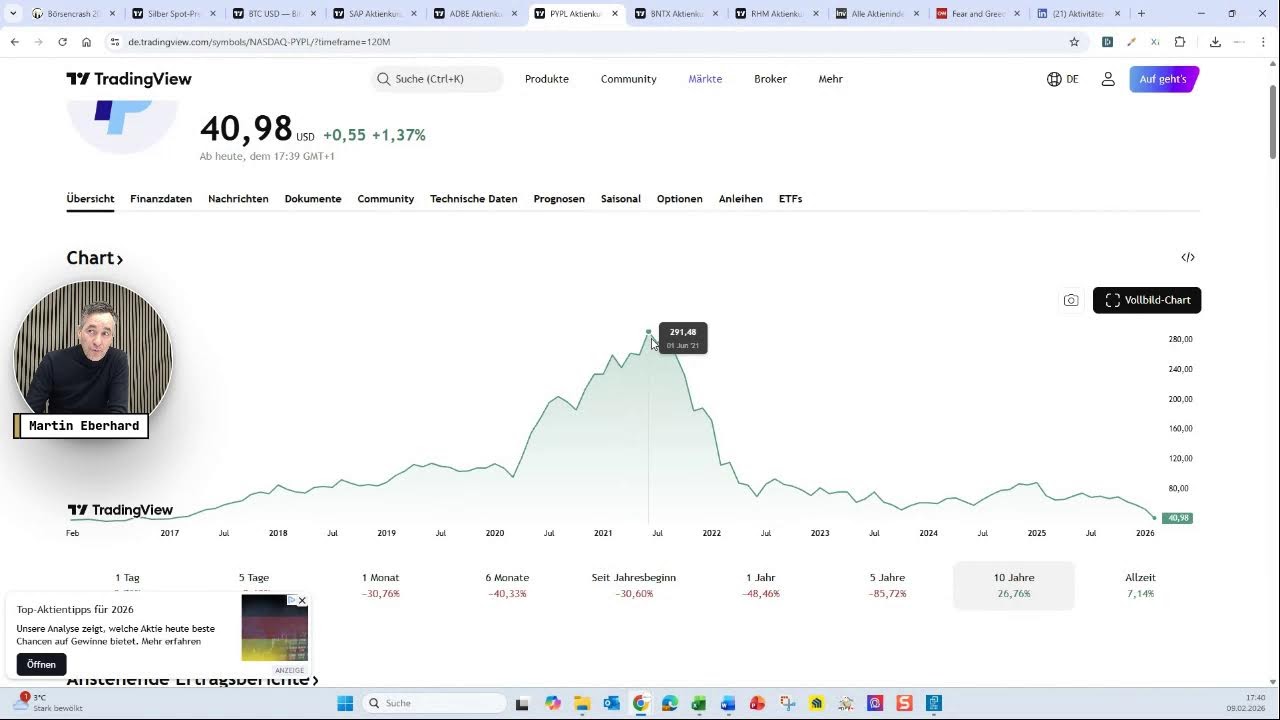Select the Seit Jahresbeginn timeframe
This screenshot has height=720, width=1280.
[634, 585]
